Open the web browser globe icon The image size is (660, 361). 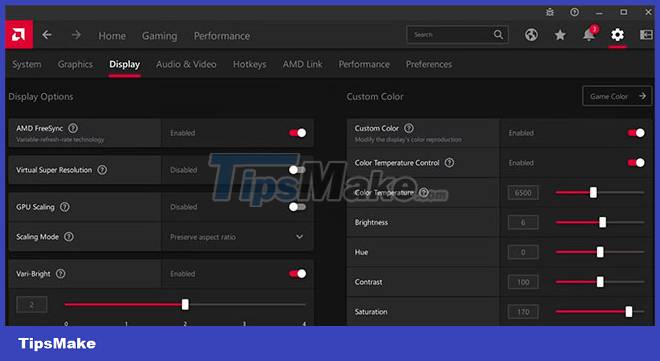pos(531,35)
